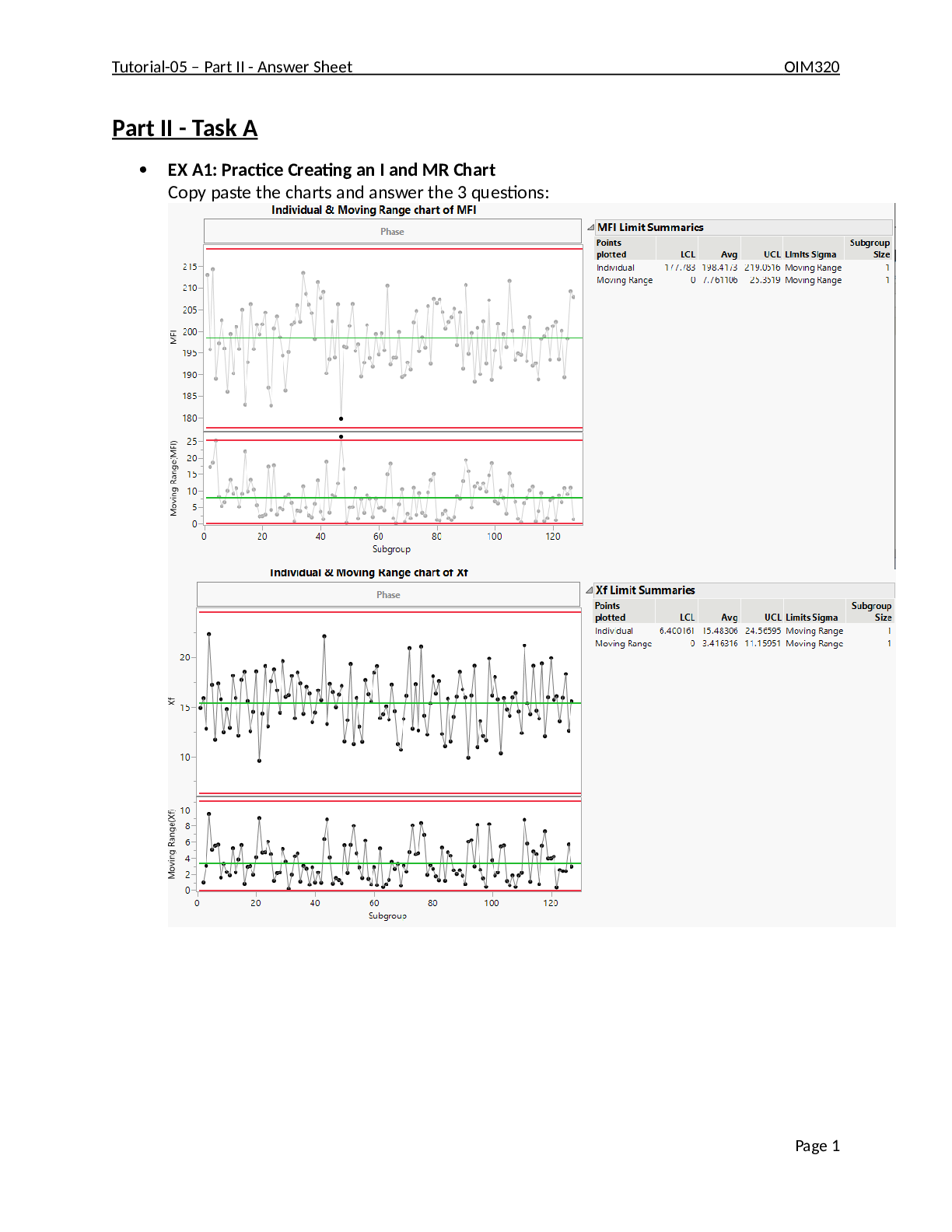The width and height of the screenshot is (952, 1232).
Task: Select the out-of-control black point near MFI 180
Action: tap(341, 419)
